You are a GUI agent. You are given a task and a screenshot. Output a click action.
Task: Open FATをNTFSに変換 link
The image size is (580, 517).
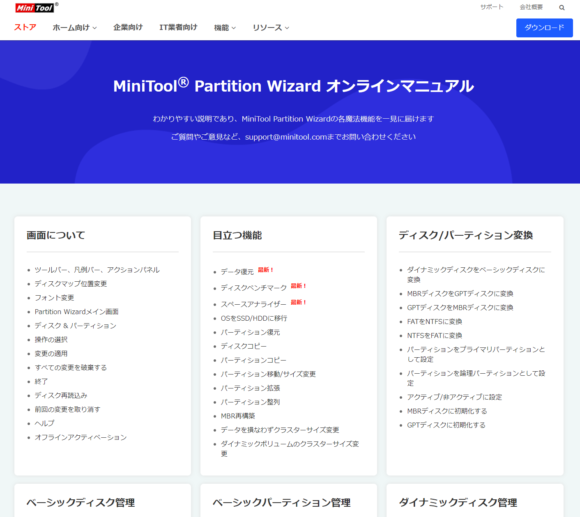[435, 322]
